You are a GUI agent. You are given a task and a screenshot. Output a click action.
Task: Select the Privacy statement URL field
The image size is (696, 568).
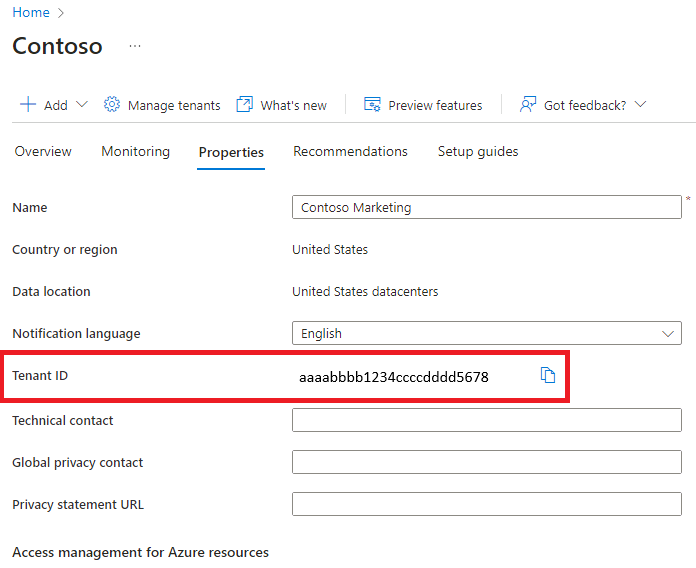coord(486,505)
